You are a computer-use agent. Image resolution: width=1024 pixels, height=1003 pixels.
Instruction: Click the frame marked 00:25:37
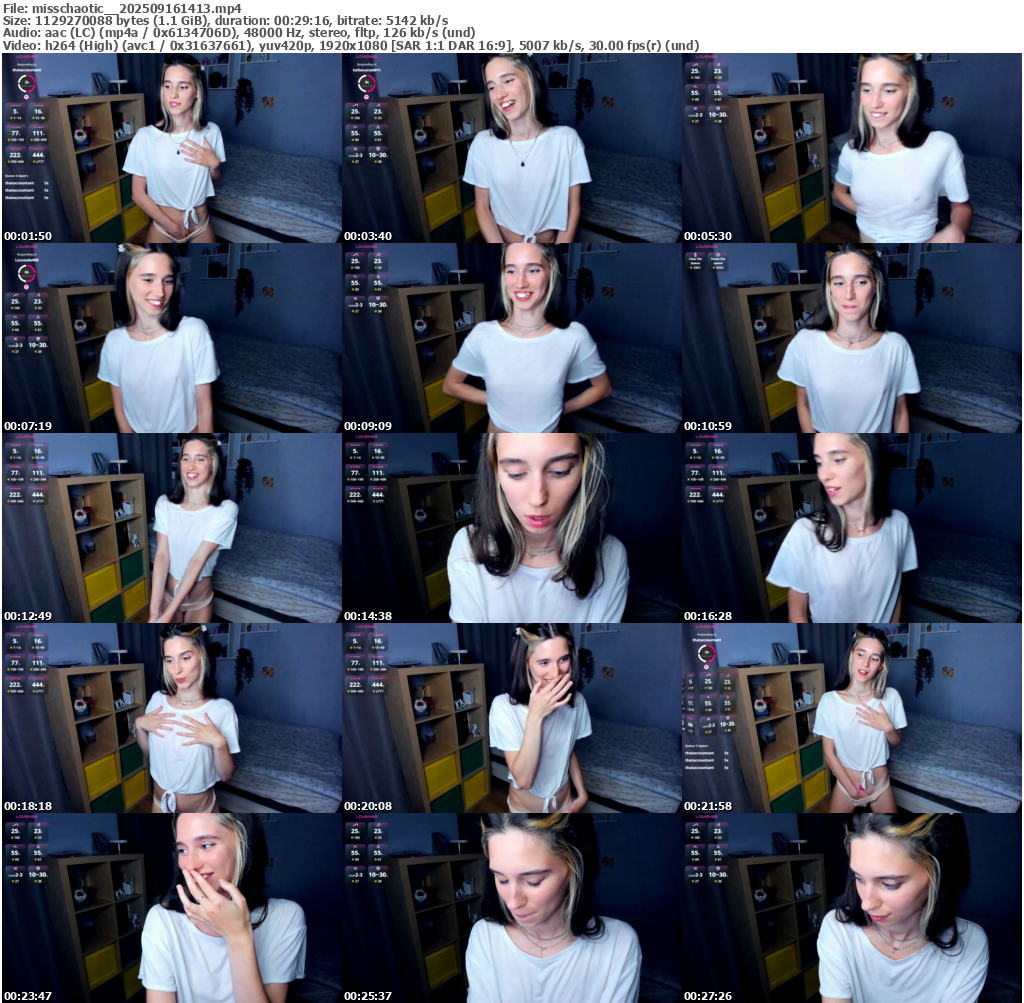click(x=512, y=908)
